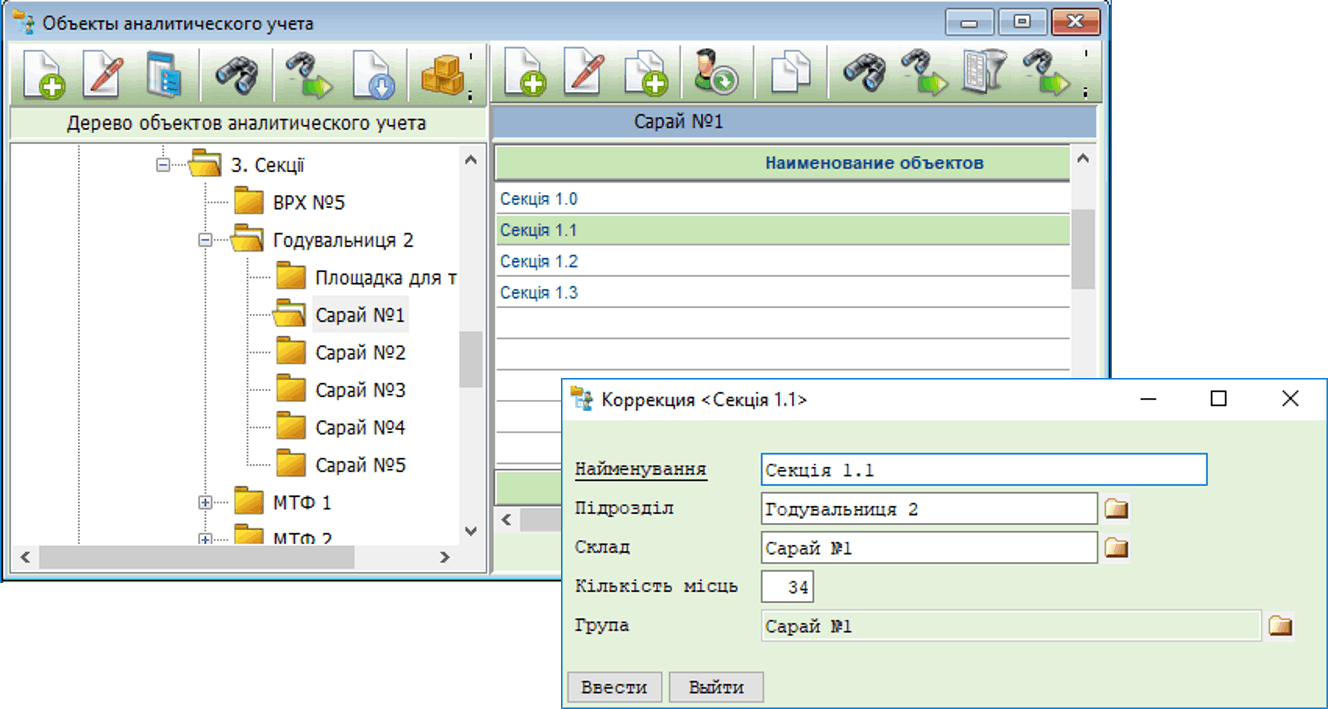This screenshot has width=1328, height=709.
Task: Click the 'Кількість місць' number field
Action: coord(787,588)
